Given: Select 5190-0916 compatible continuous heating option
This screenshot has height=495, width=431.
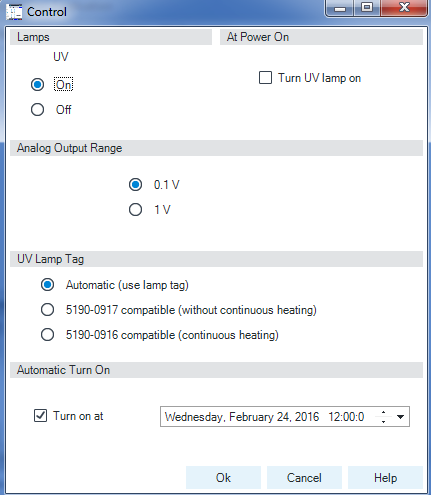Looking at the screenshot, I should click(47, 335).
